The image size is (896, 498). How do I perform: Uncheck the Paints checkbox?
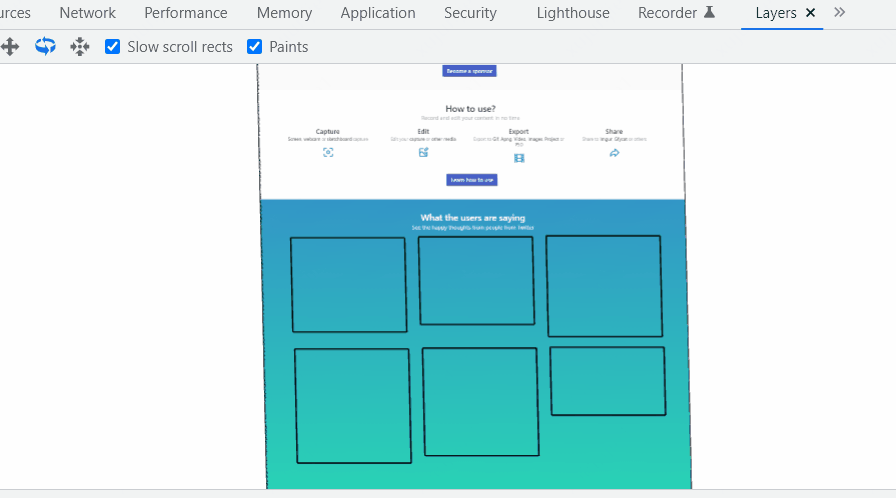254,47
